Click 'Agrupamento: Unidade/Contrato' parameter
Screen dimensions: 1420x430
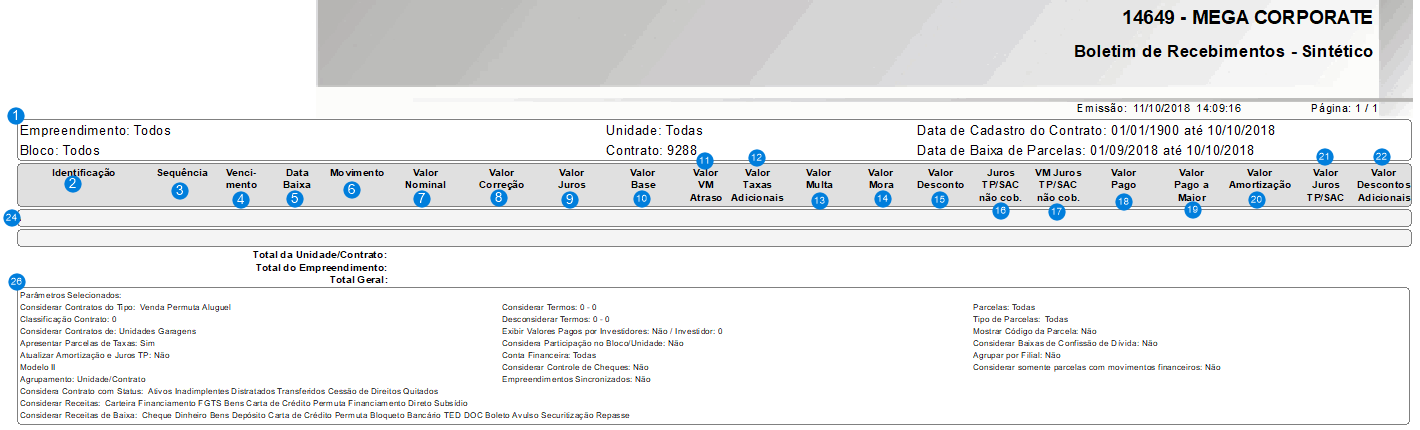pyautogui.click(x=83, y=380)
